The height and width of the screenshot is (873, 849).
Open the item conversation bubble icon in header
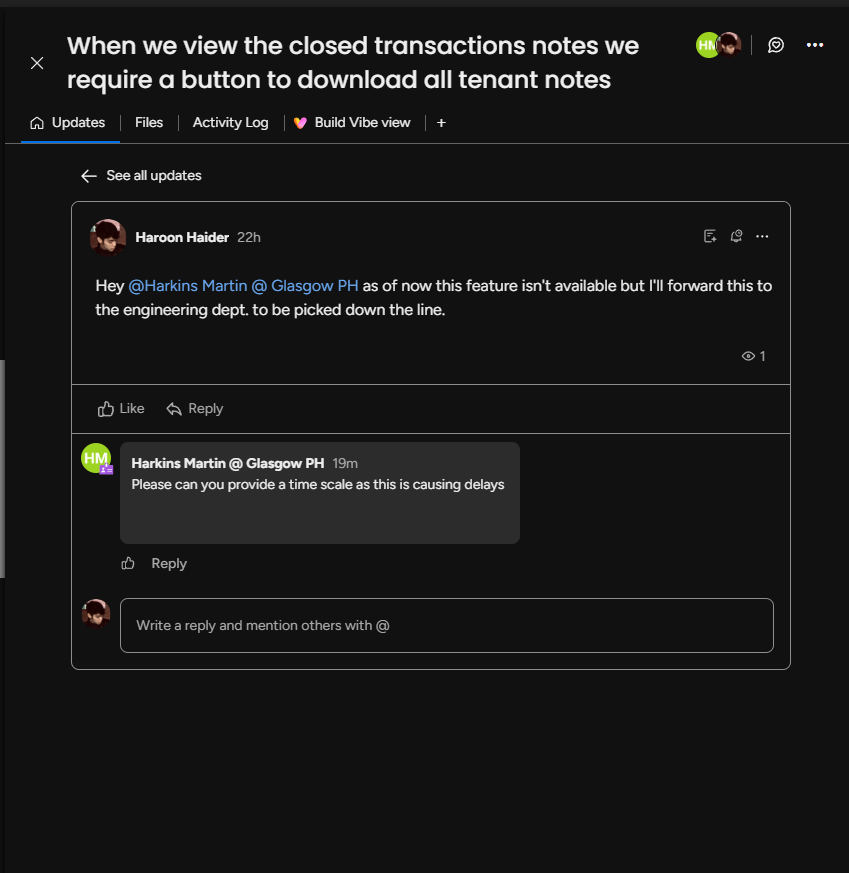click(776, 45)
